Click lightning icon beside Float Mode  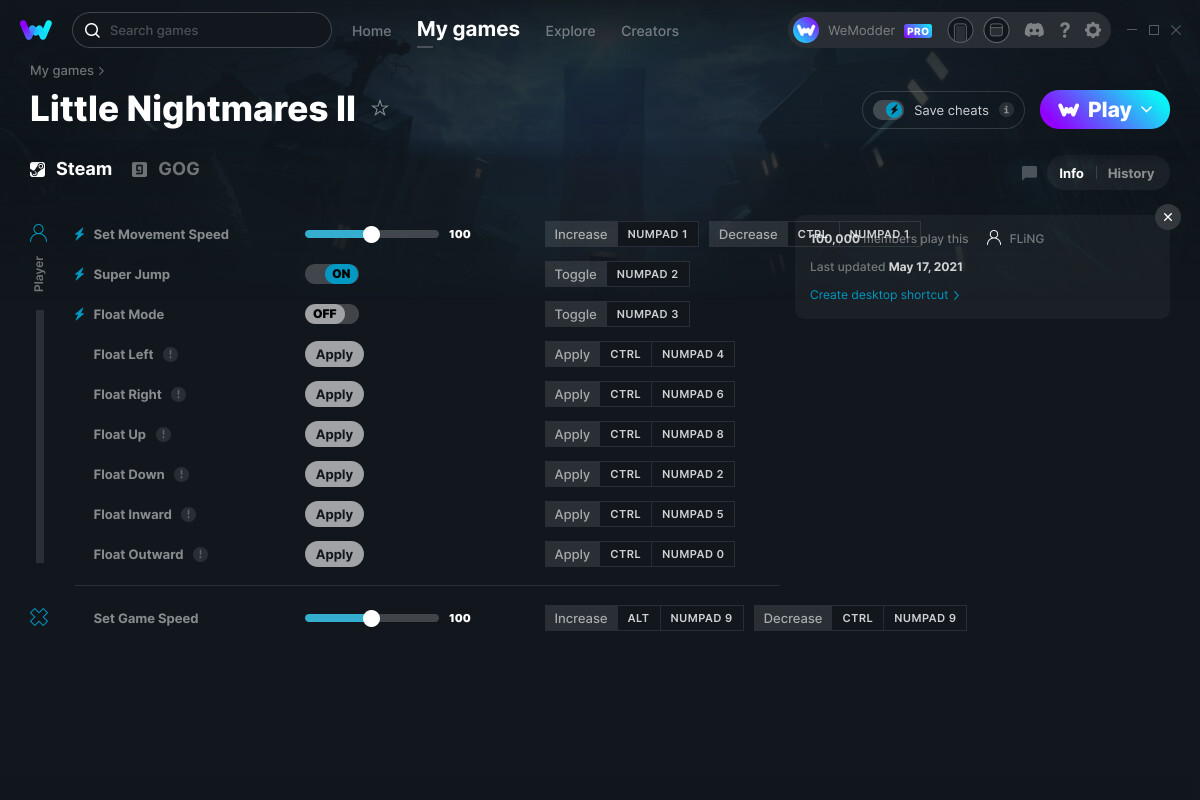(x=80, y=314)
